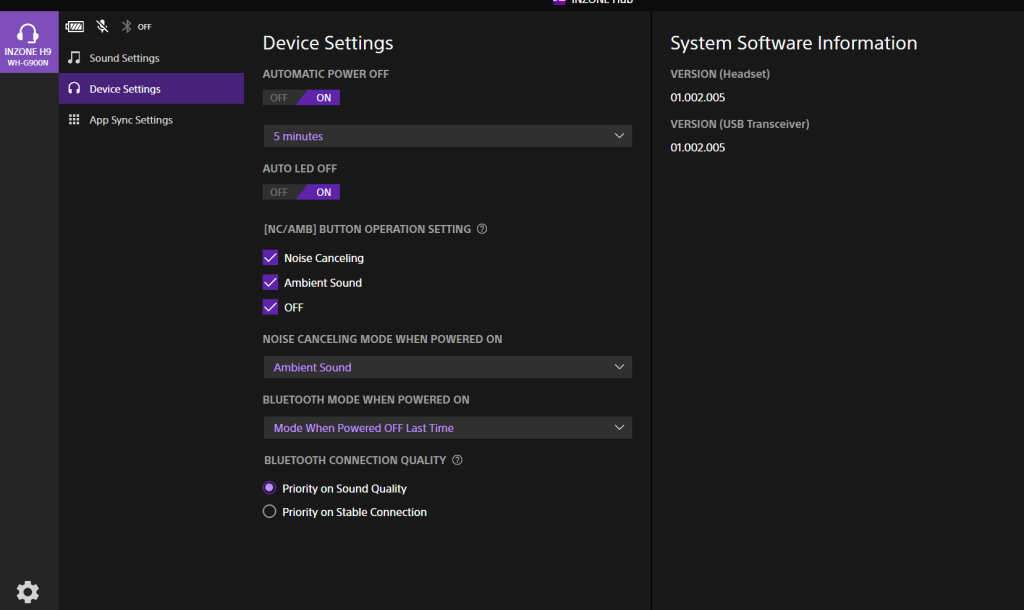This screenshot has height=610, width=1024.
Task: Expand the 5 minutes power off dropdown
Action: (x=447, y=136)
